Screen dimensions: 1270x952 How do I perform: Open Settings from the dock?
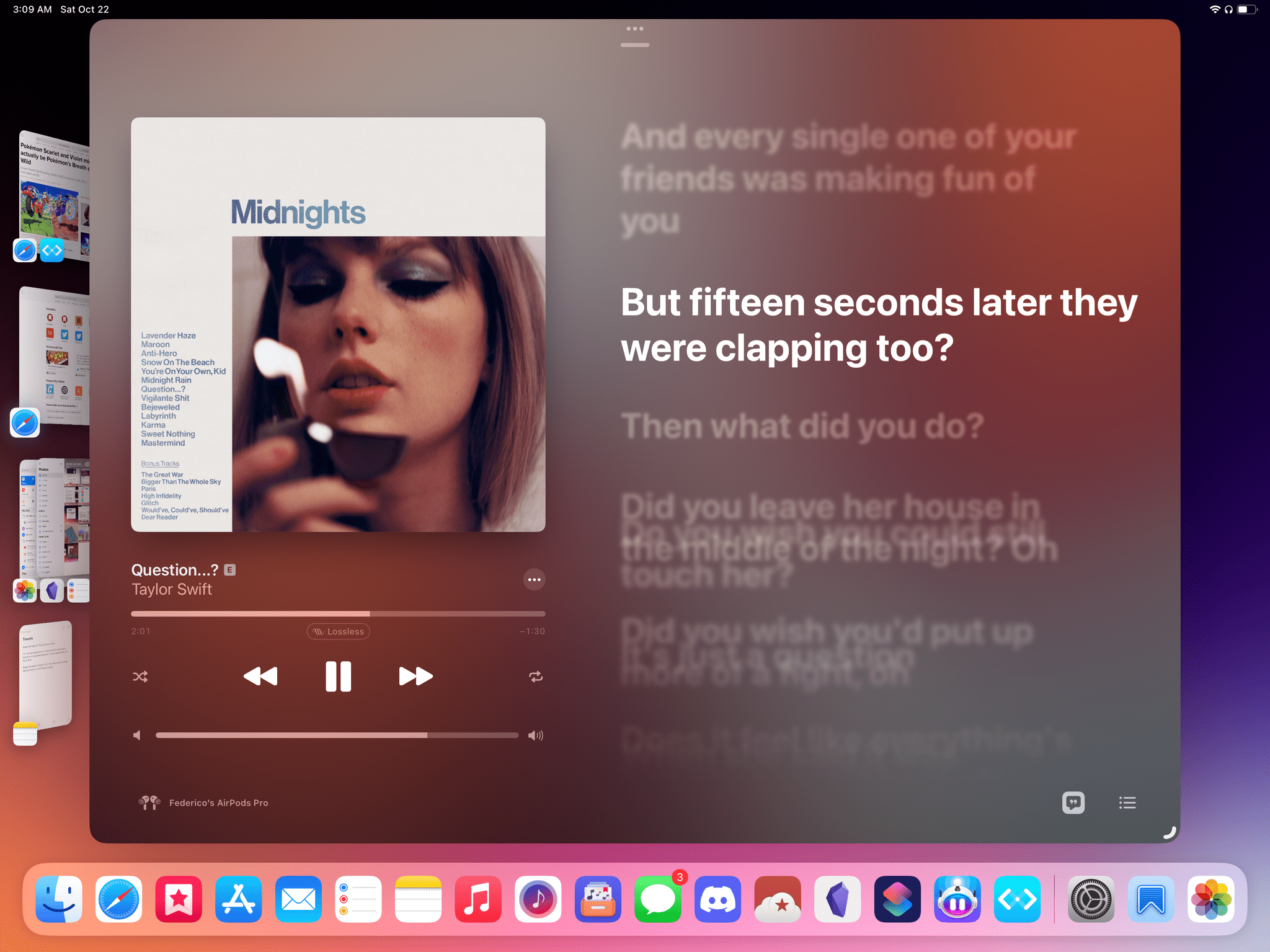[x=1091, y=899]
